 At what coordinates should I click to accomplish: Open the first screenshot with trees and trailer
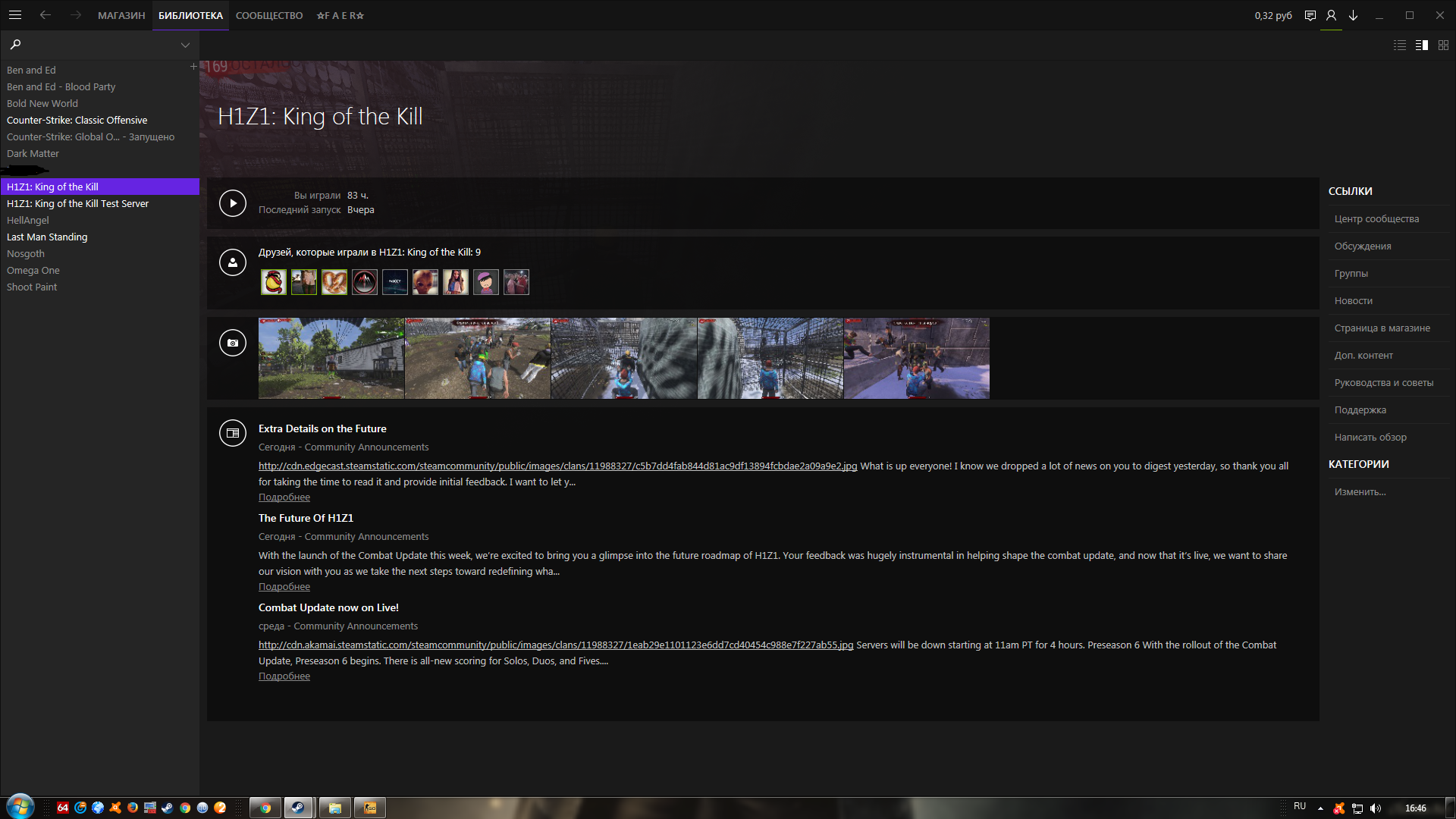pos(331,358)
